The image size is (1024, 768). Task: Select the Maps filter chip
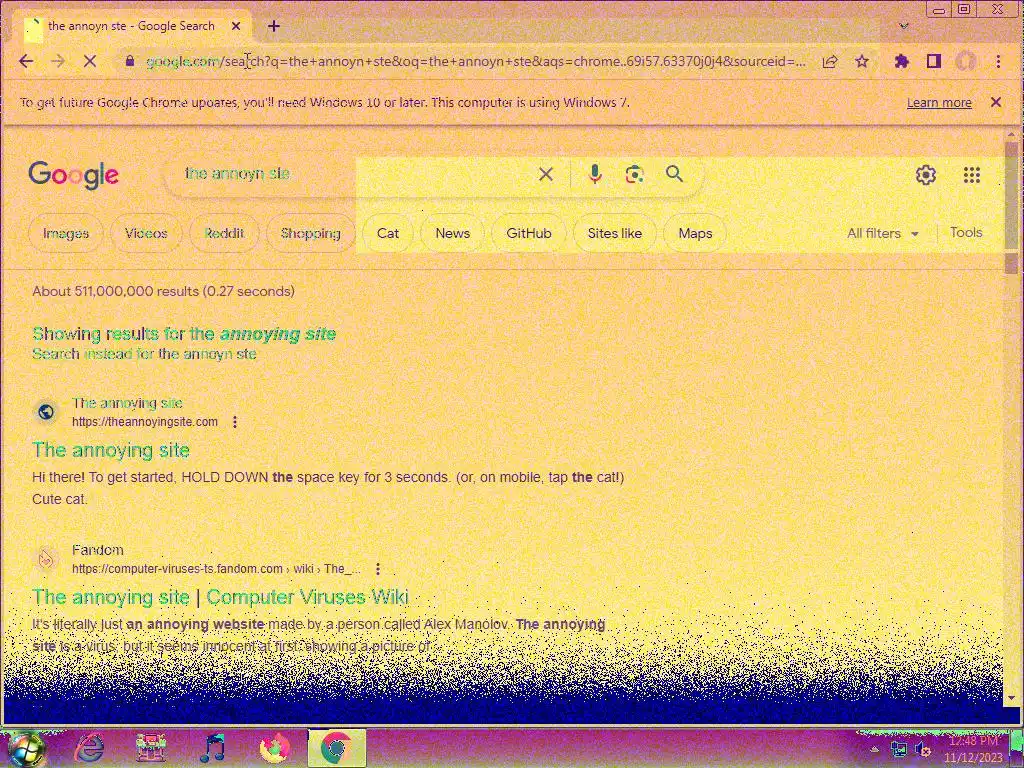[x=696, y=233]
